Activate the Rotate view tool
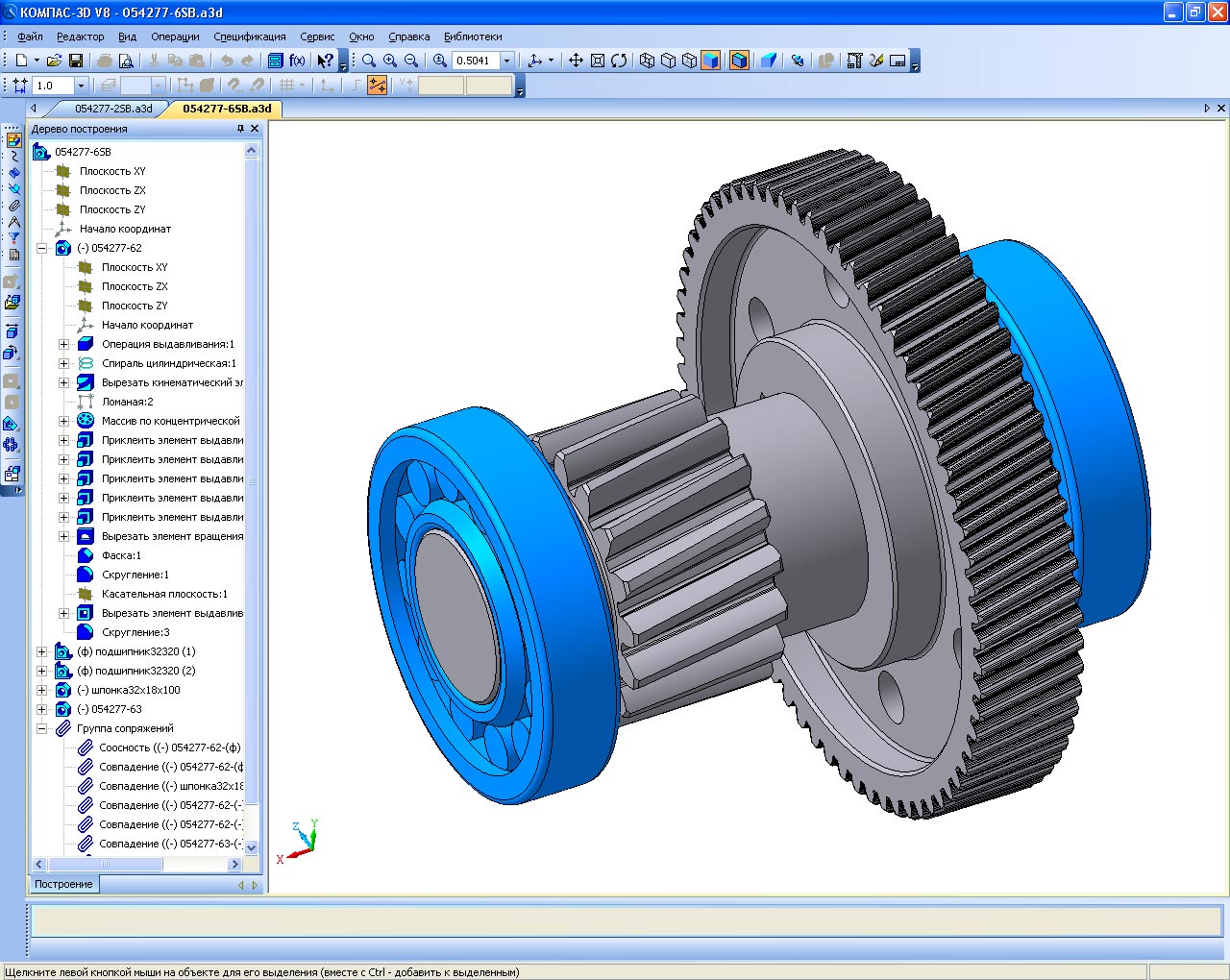This screenshot has width=1230, height=980. [619, 61]
